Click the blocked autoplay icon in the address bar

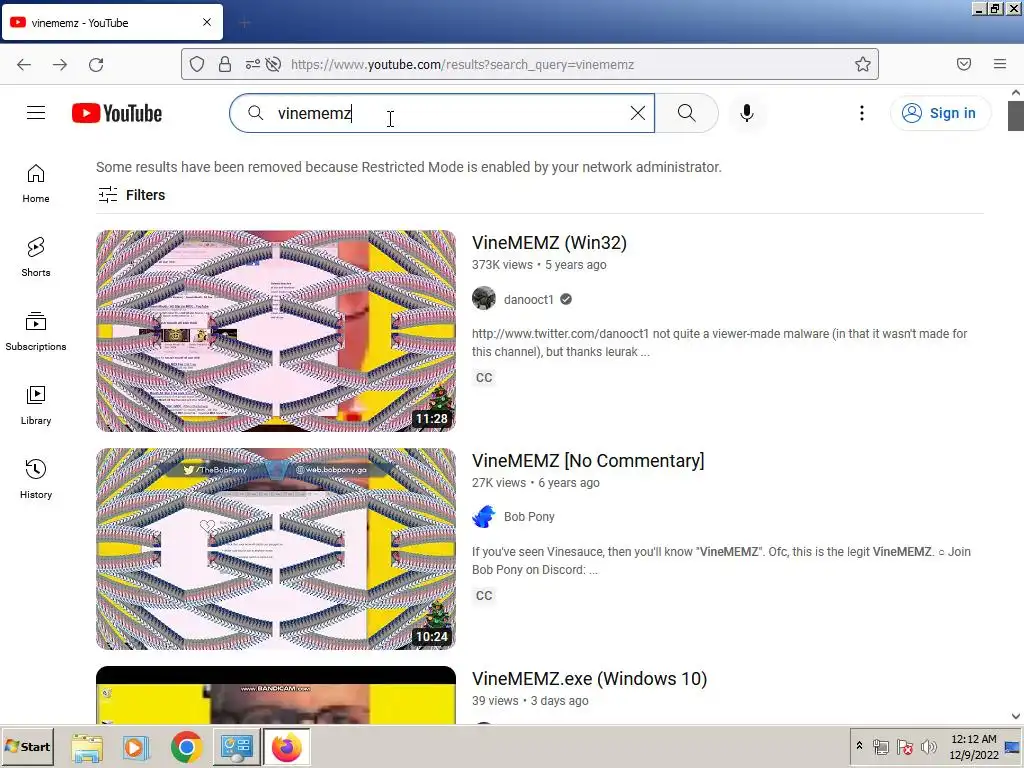click(x=274, y=64)
